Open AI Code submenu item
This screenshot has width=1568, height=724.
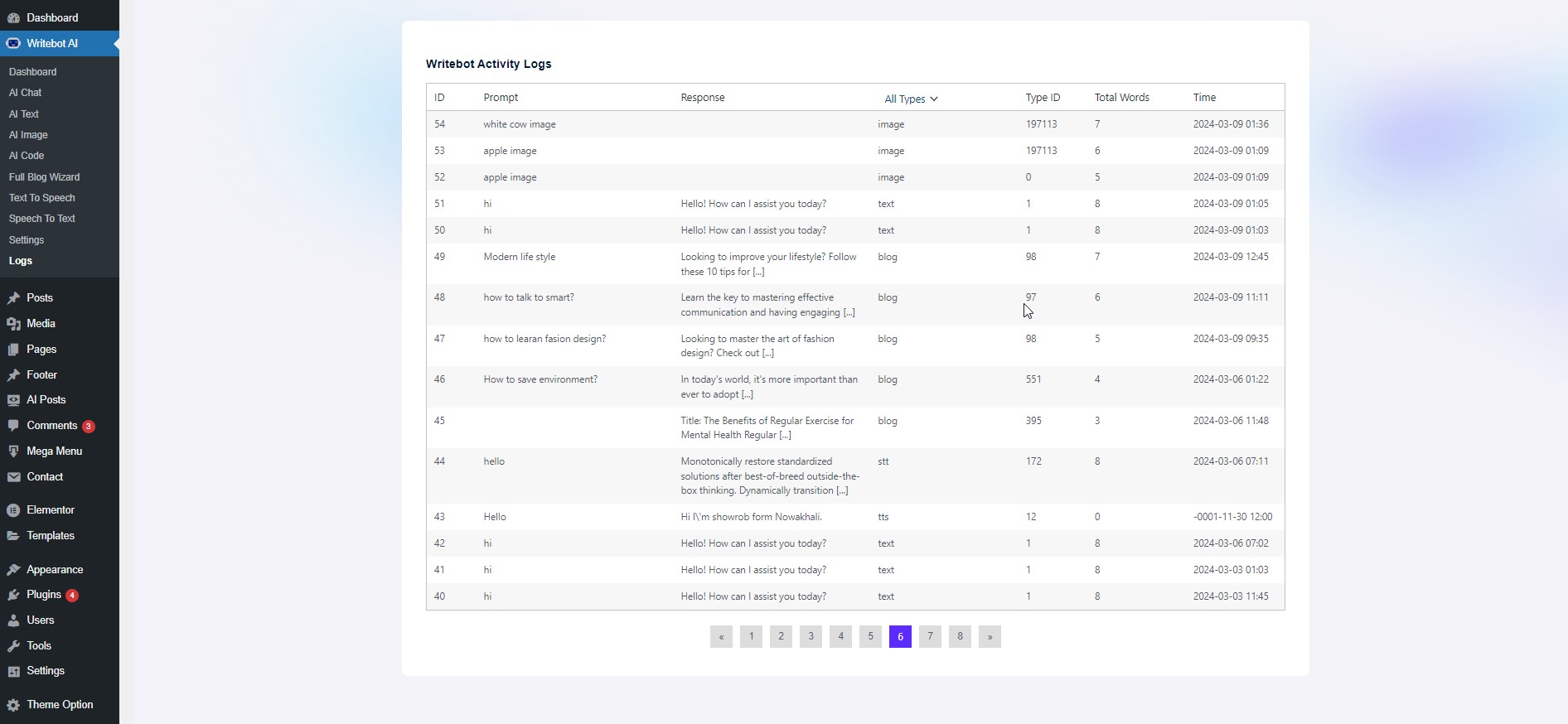pyautogui.click(x=27, y=156)
